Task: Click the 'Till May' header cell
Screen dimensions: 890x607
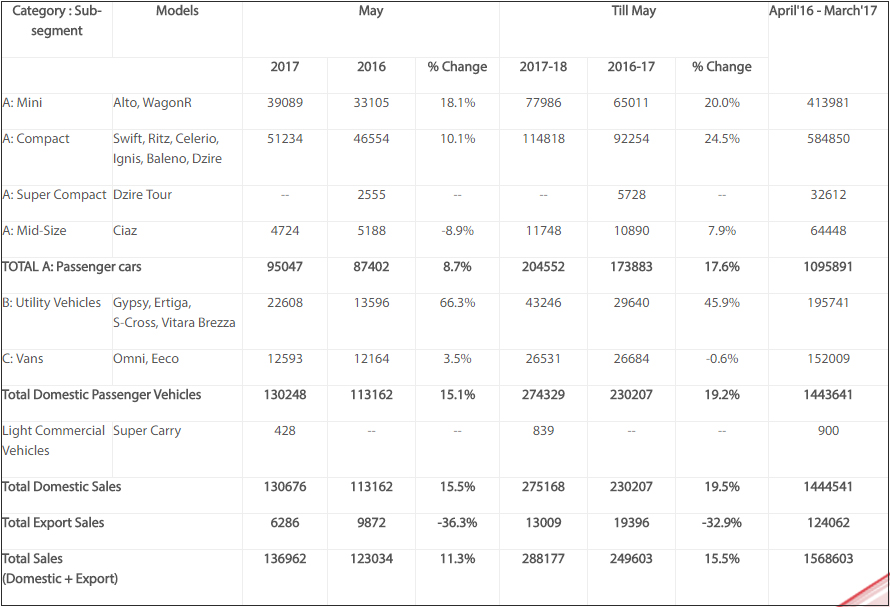Action: coord(633,12)
